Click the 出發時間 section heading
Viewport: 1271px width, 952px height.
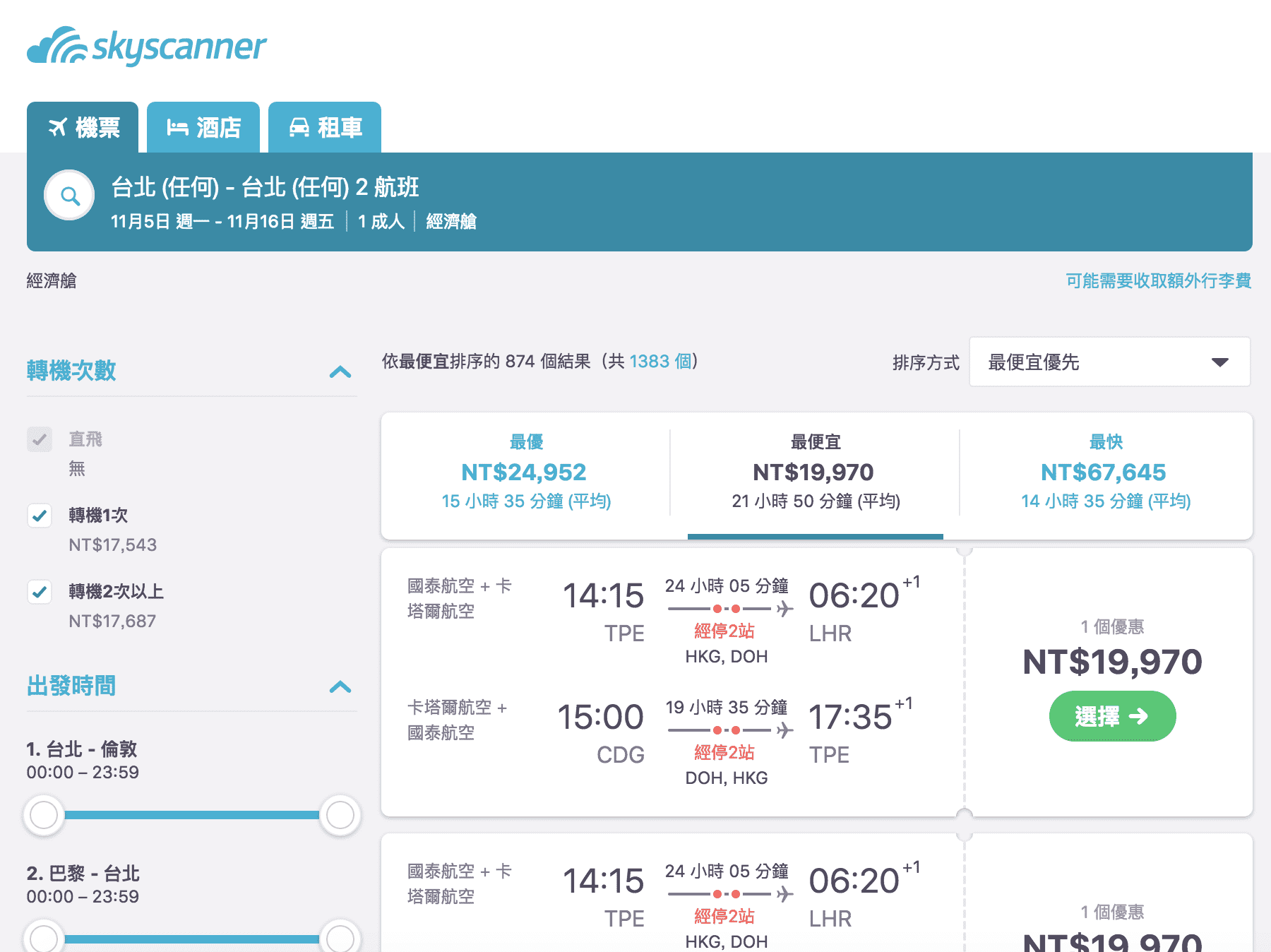71,685
